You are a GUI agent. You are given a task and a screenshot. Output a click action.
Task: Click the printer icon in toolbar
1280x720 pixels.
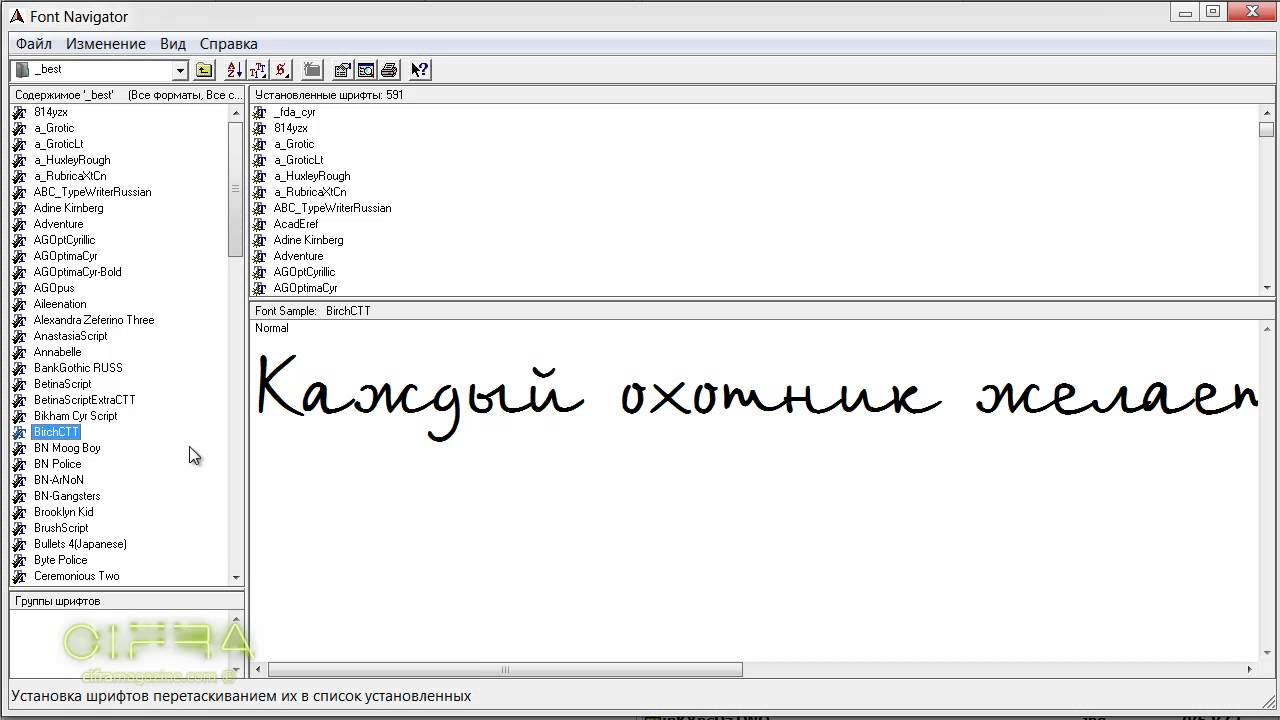click(390, 70)
